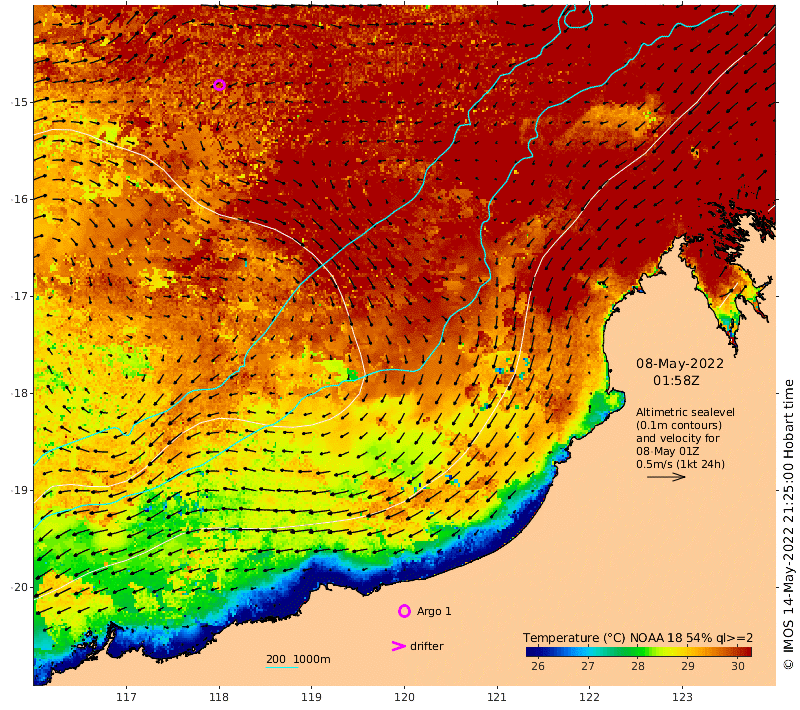Click the 'drifter' legend label

[x=427, y=646]
